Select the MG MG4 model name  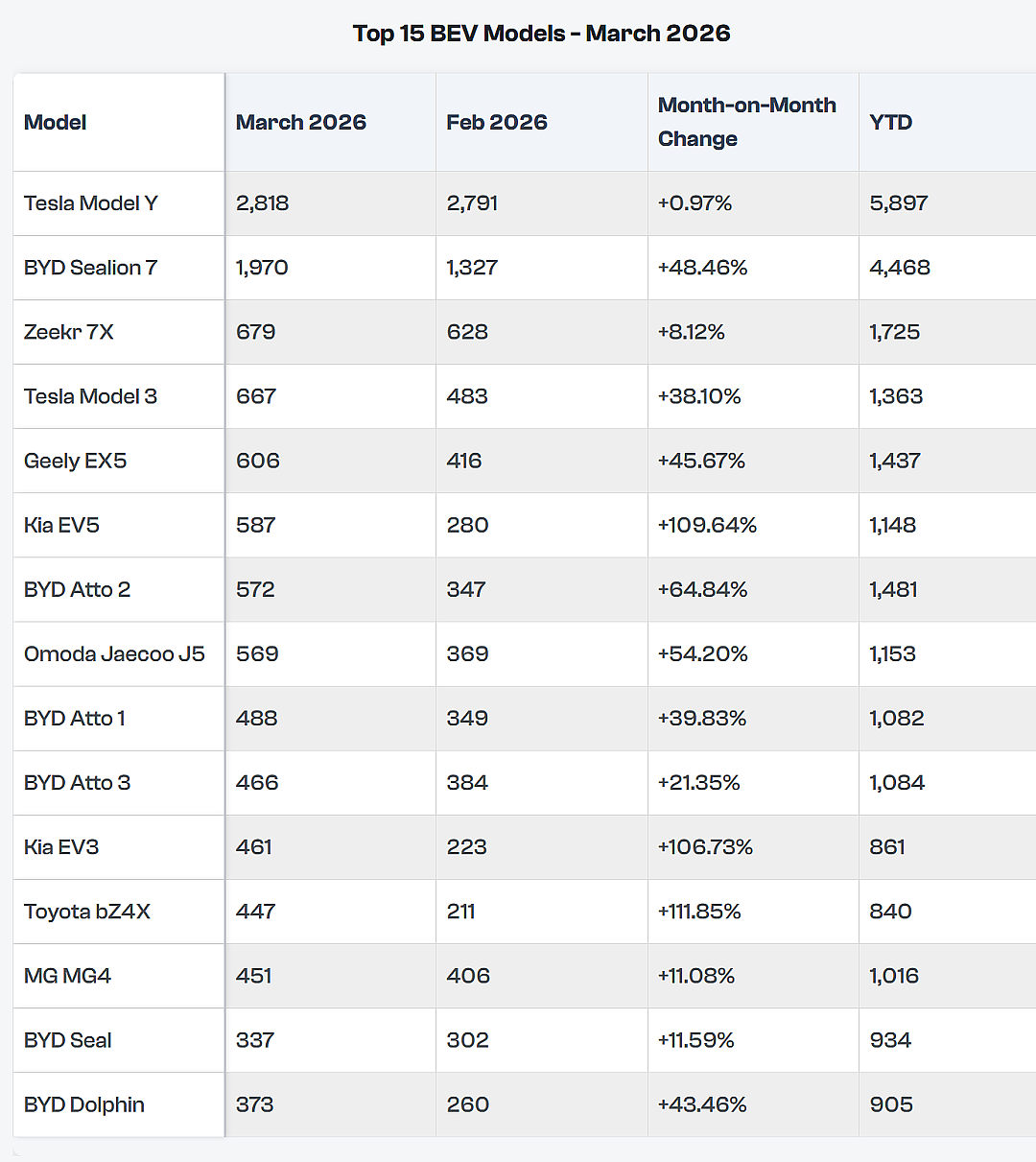(x=67, y=976)
